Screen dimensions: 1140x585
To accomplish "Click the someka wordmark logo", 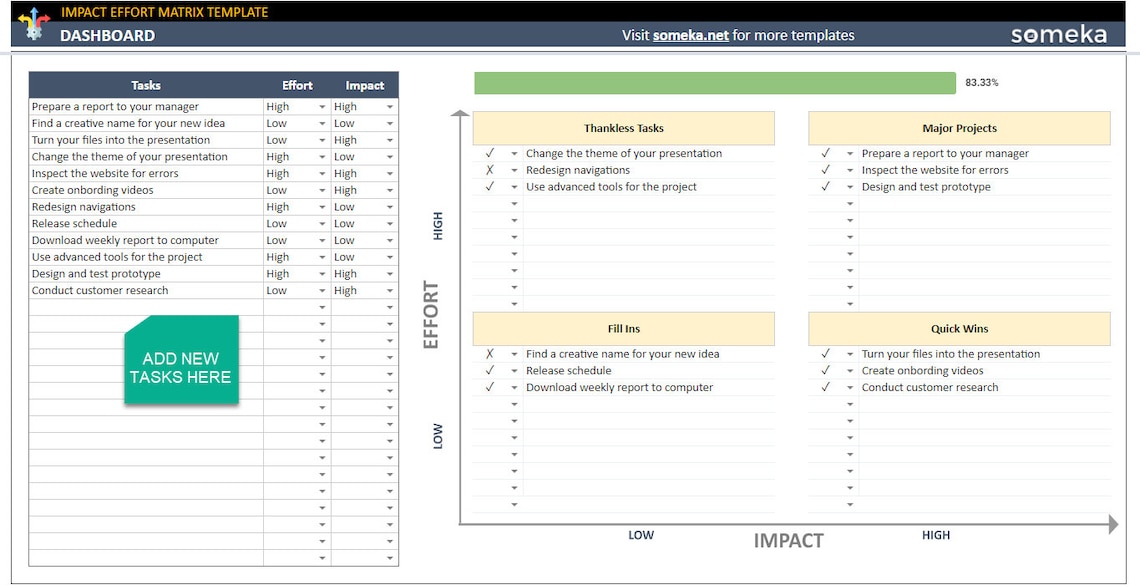I will (1058, 33).
